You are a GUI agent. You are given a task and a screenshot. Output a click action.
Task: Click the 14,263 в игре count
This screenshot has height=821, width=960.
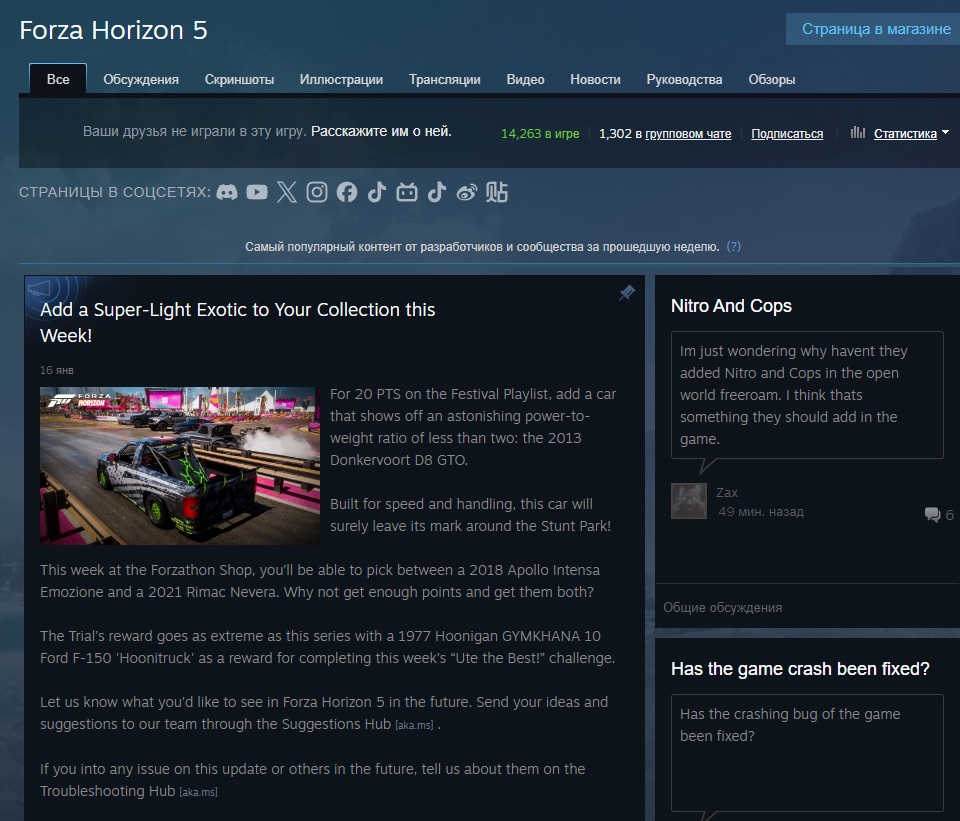point(540,133)
